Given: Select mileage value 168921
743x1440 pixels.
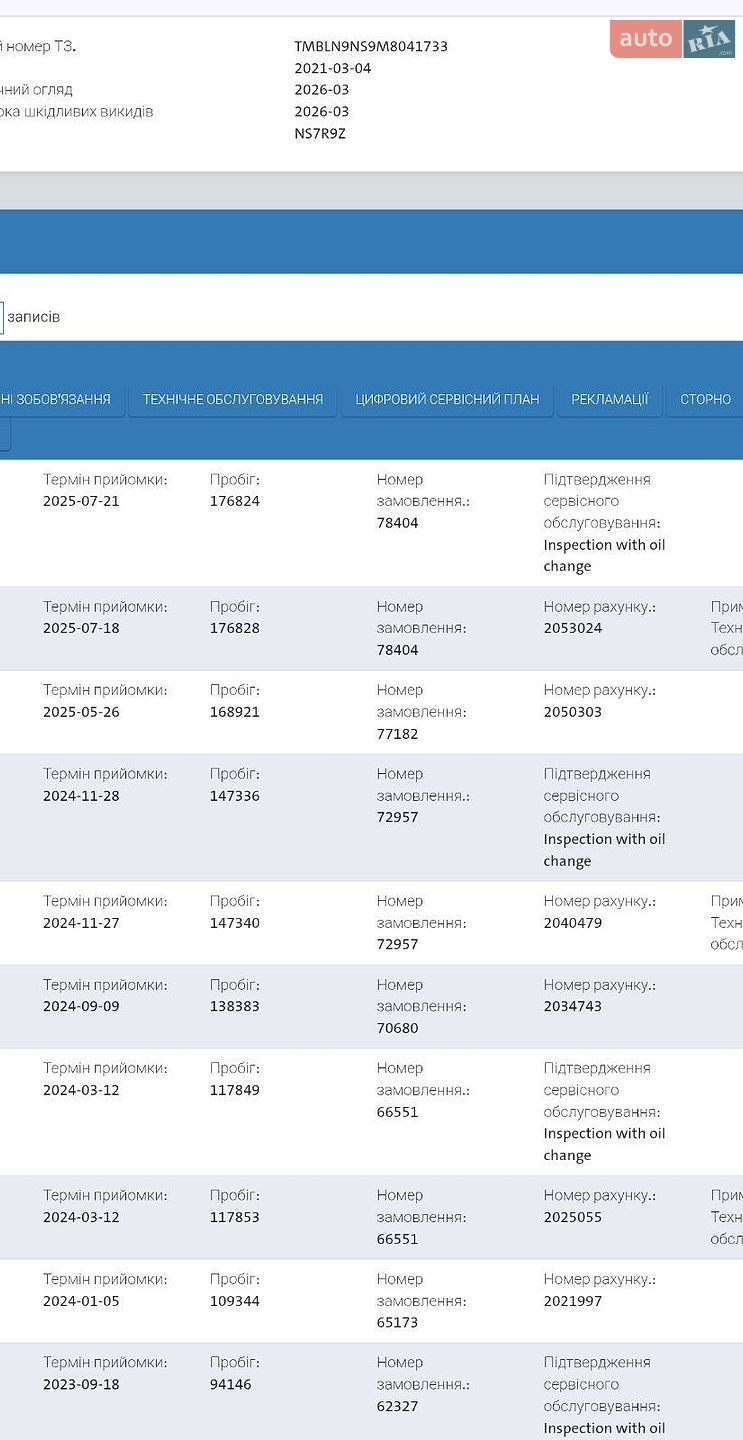Looking at the screenshot, I should coord(235,712).
